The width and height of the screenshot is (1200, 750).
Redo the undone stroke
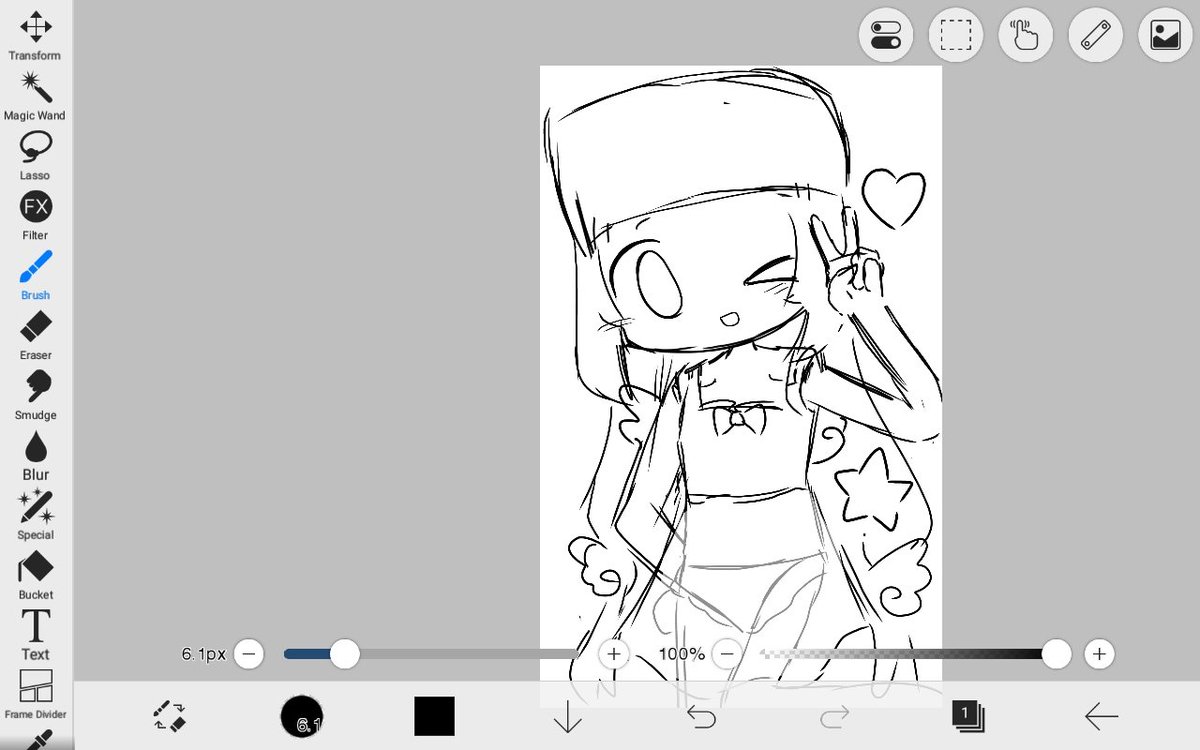click(834, 716)
